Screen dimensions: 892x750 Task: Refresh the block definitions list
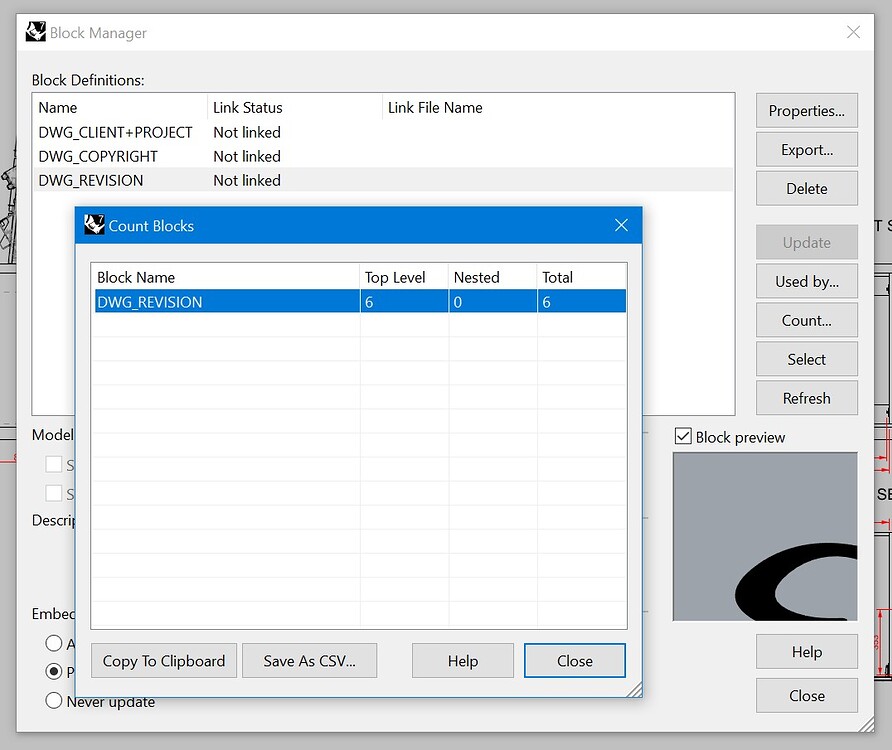pos(806,397)
